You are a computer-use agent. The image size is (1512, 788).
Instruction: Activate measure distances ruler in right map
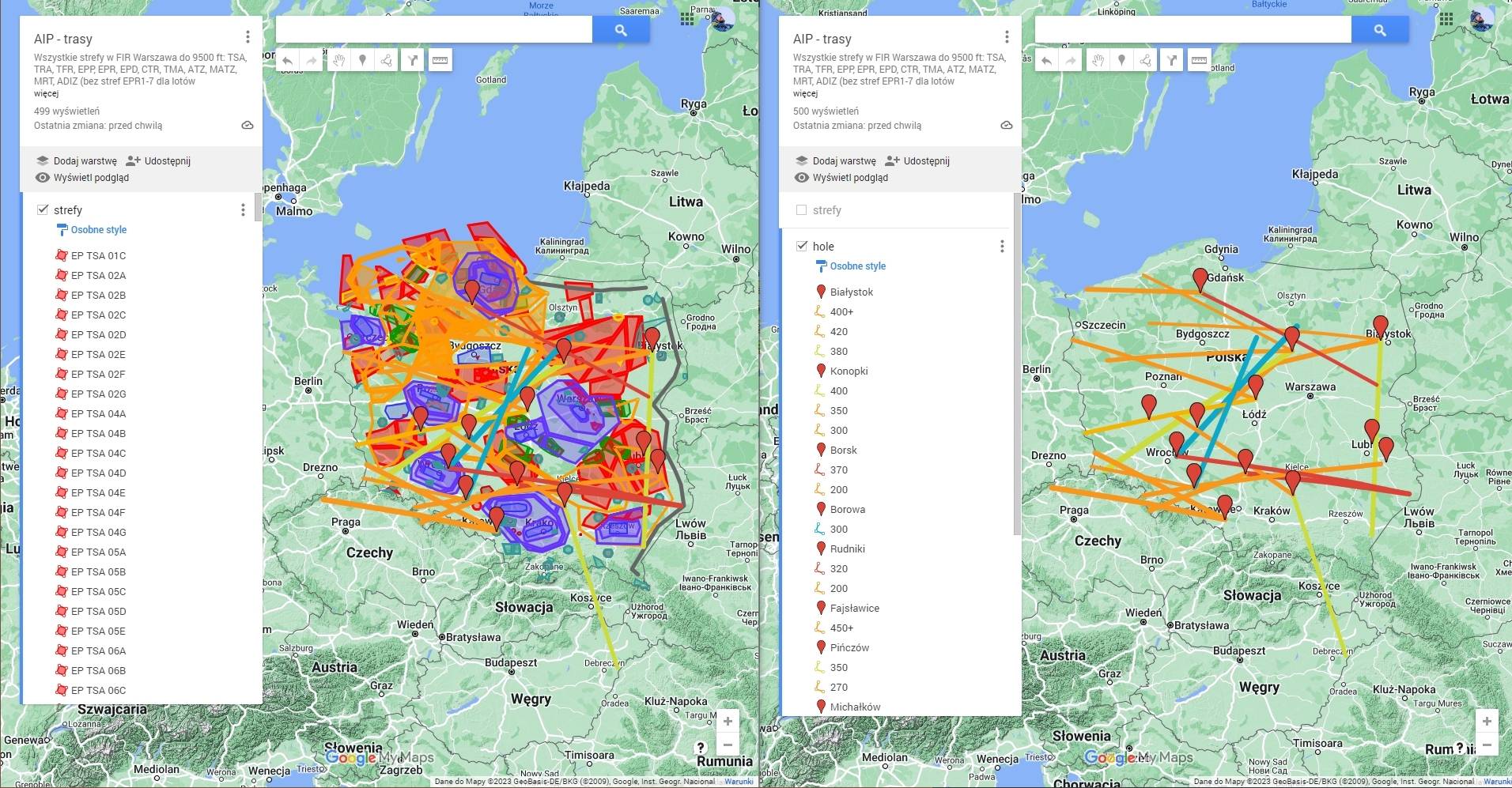[1199, 60]
